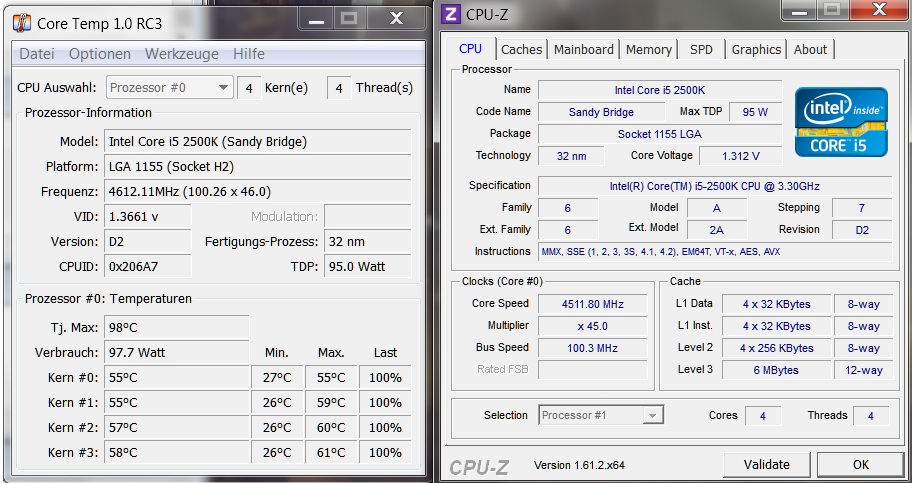Click the VID value 1.3661 v
Screen dimensions: 912x483
tap(148, 217)
